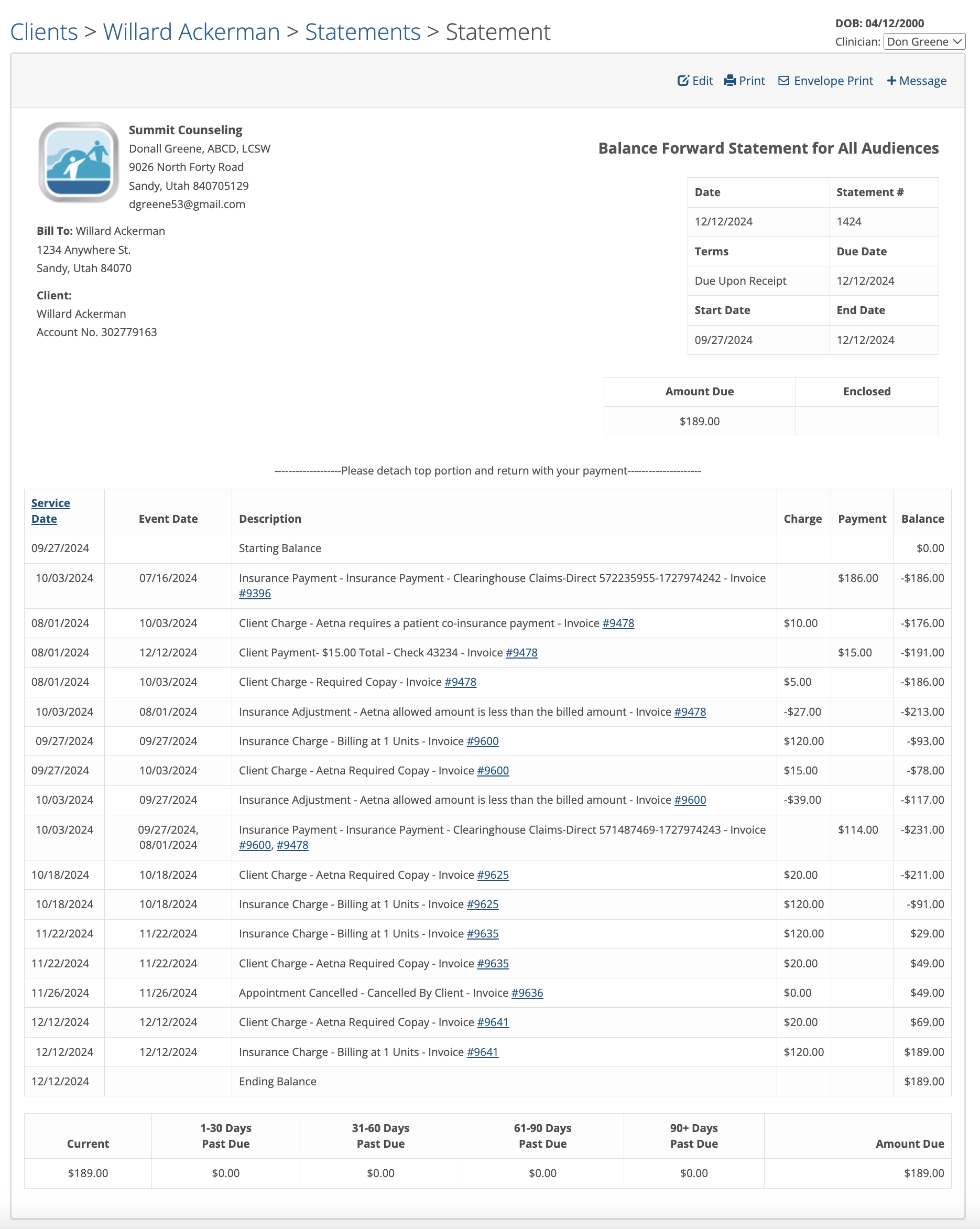Viewport: 980px width, 1229px height.
Task: Open invoice #9600 in -$39.00 adjustment row
Action: tap(690, 800)
